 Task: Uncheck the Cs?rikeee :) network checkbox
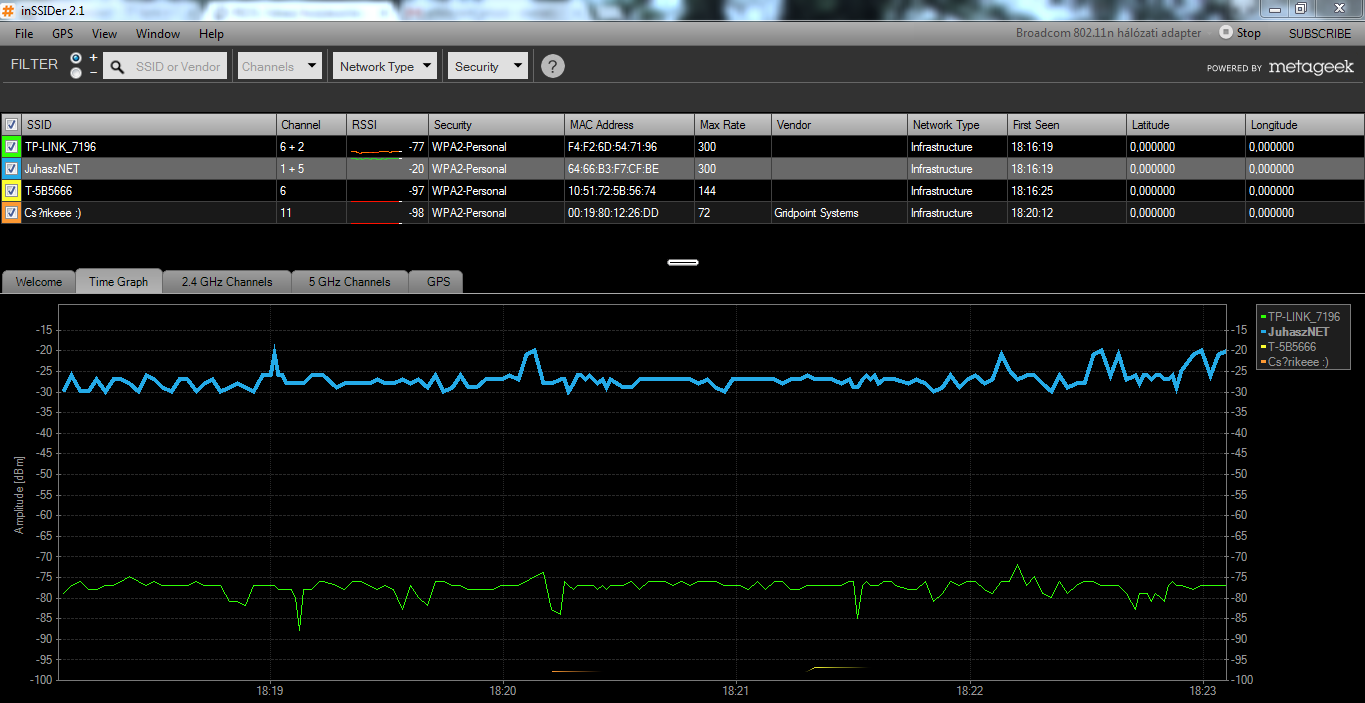tap(11, 213)
